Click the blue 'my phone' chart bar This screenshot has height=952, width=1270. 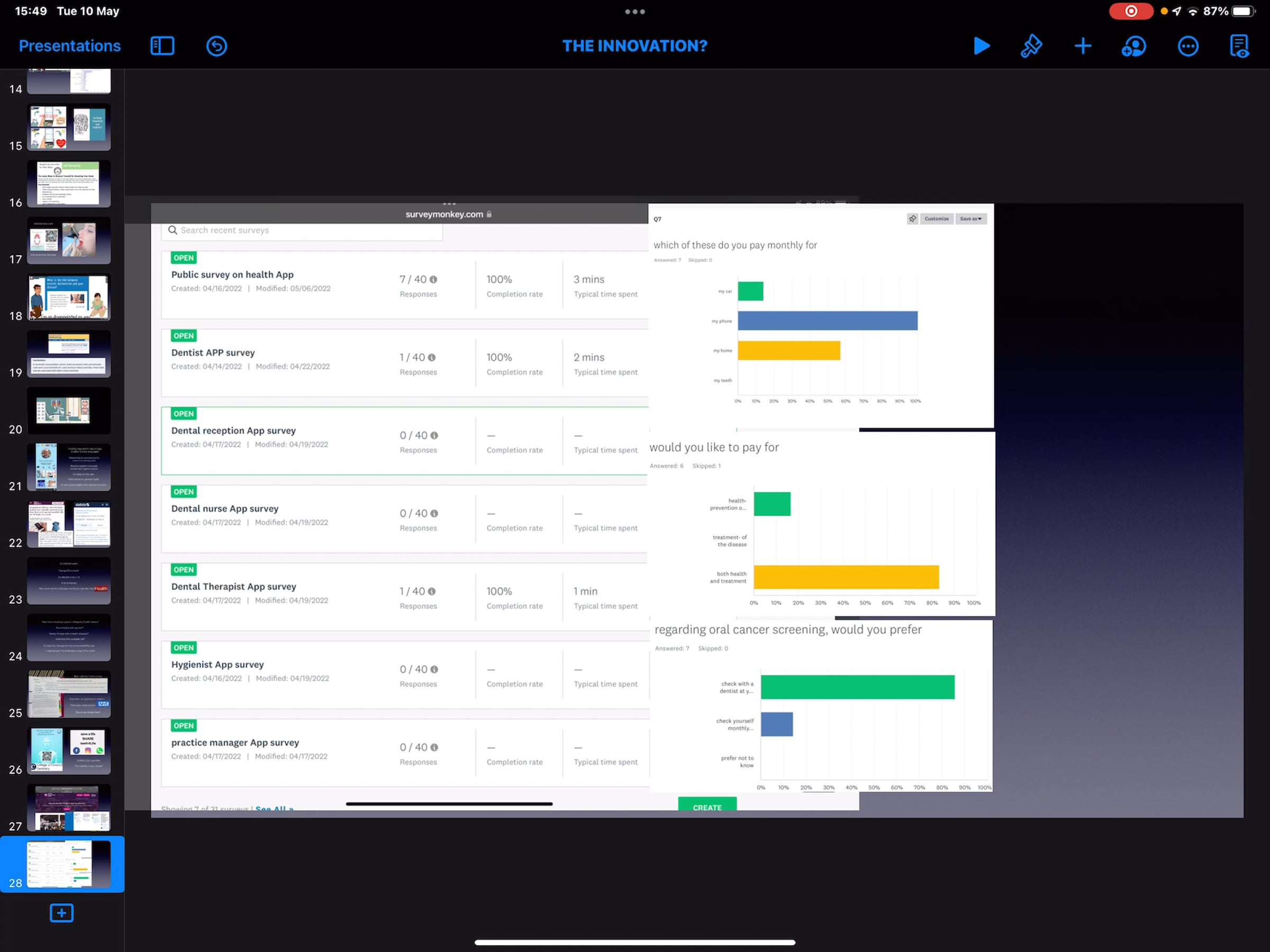pyautogui.click(x=827, y=321)
